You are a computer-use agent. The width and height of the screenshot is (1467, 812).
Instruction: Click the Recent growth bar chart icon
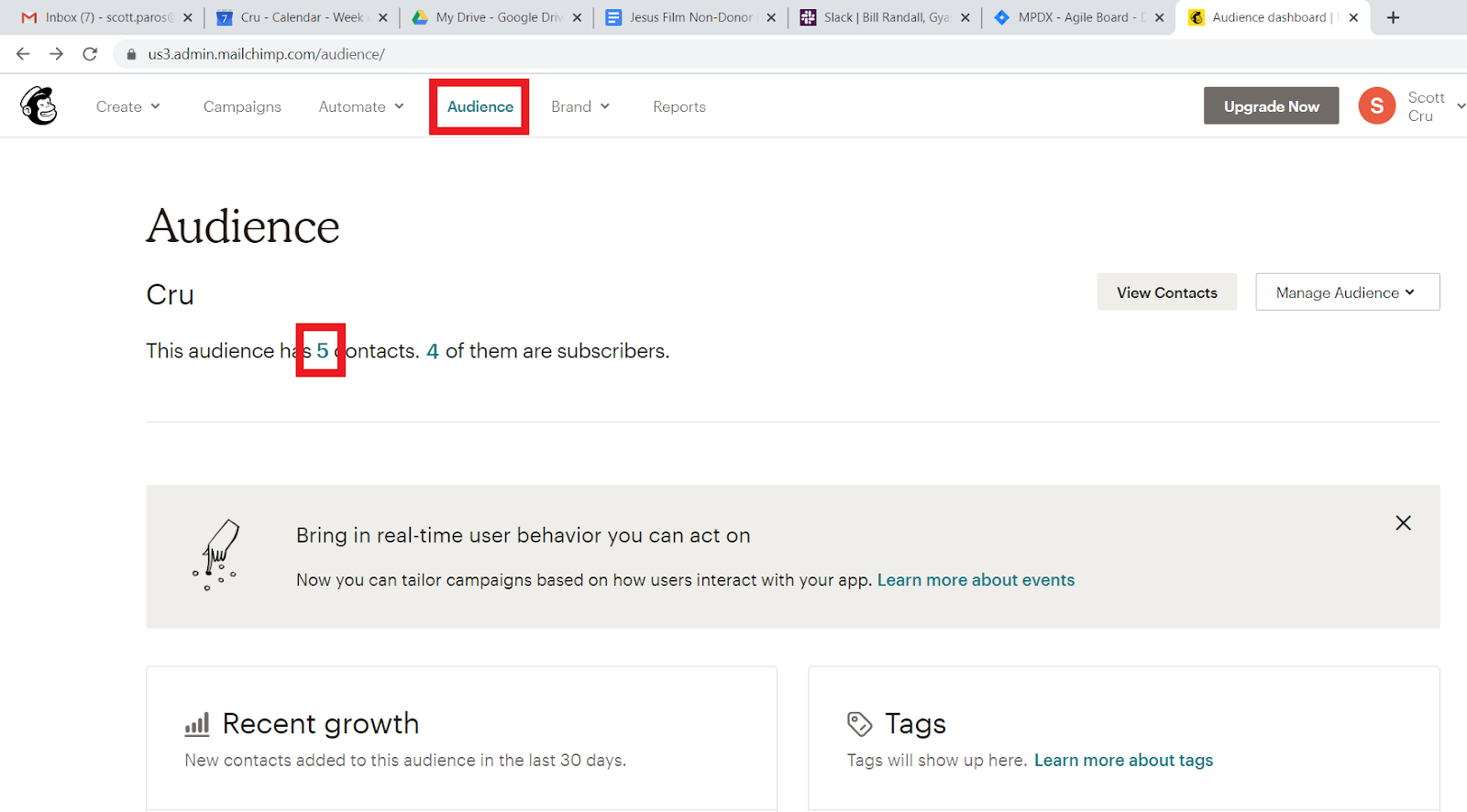(x=197, y=724)
